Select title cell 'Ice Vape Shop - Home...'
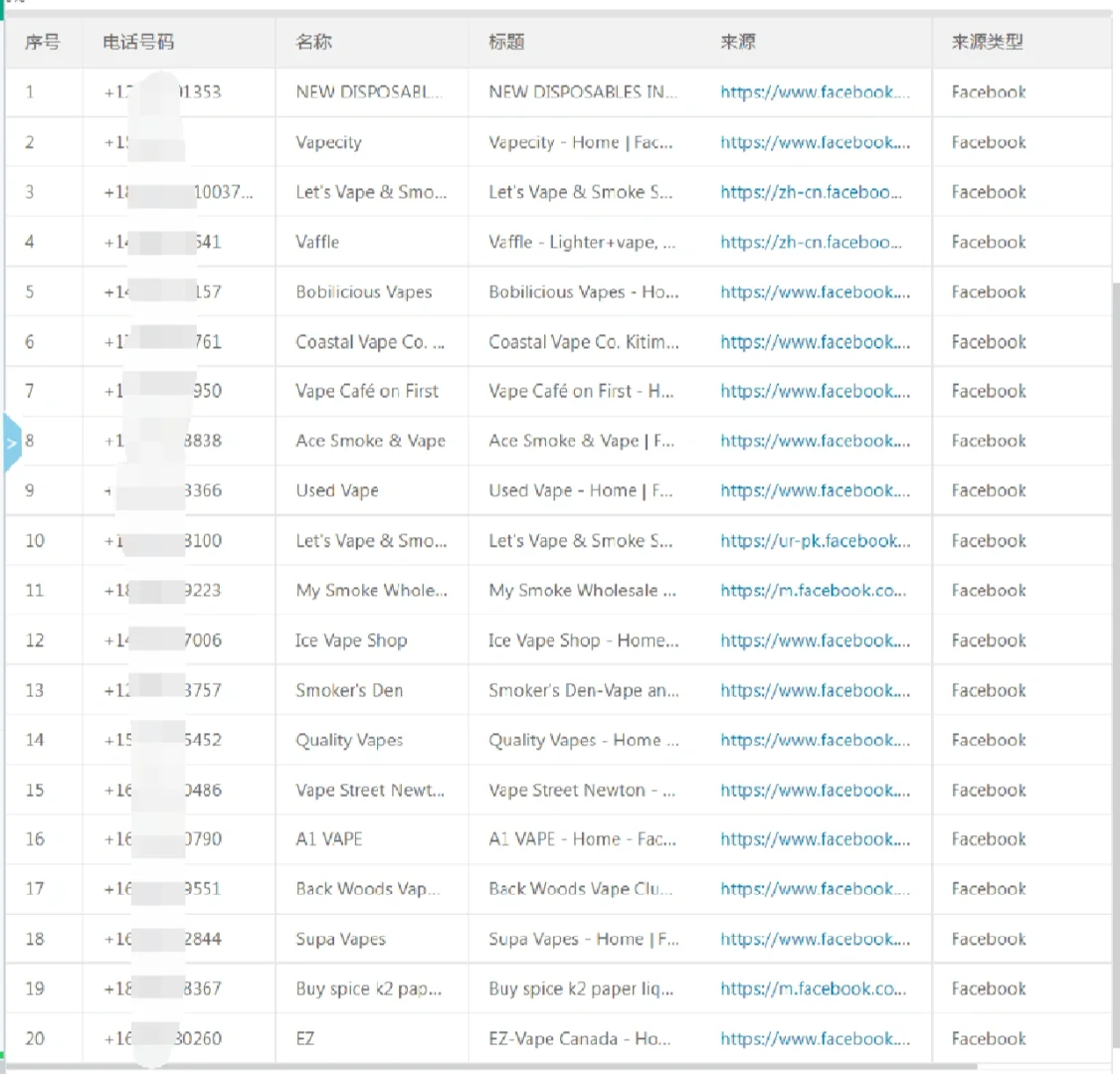Viewport: 1120px width, 1074px height. coord(584,640)
